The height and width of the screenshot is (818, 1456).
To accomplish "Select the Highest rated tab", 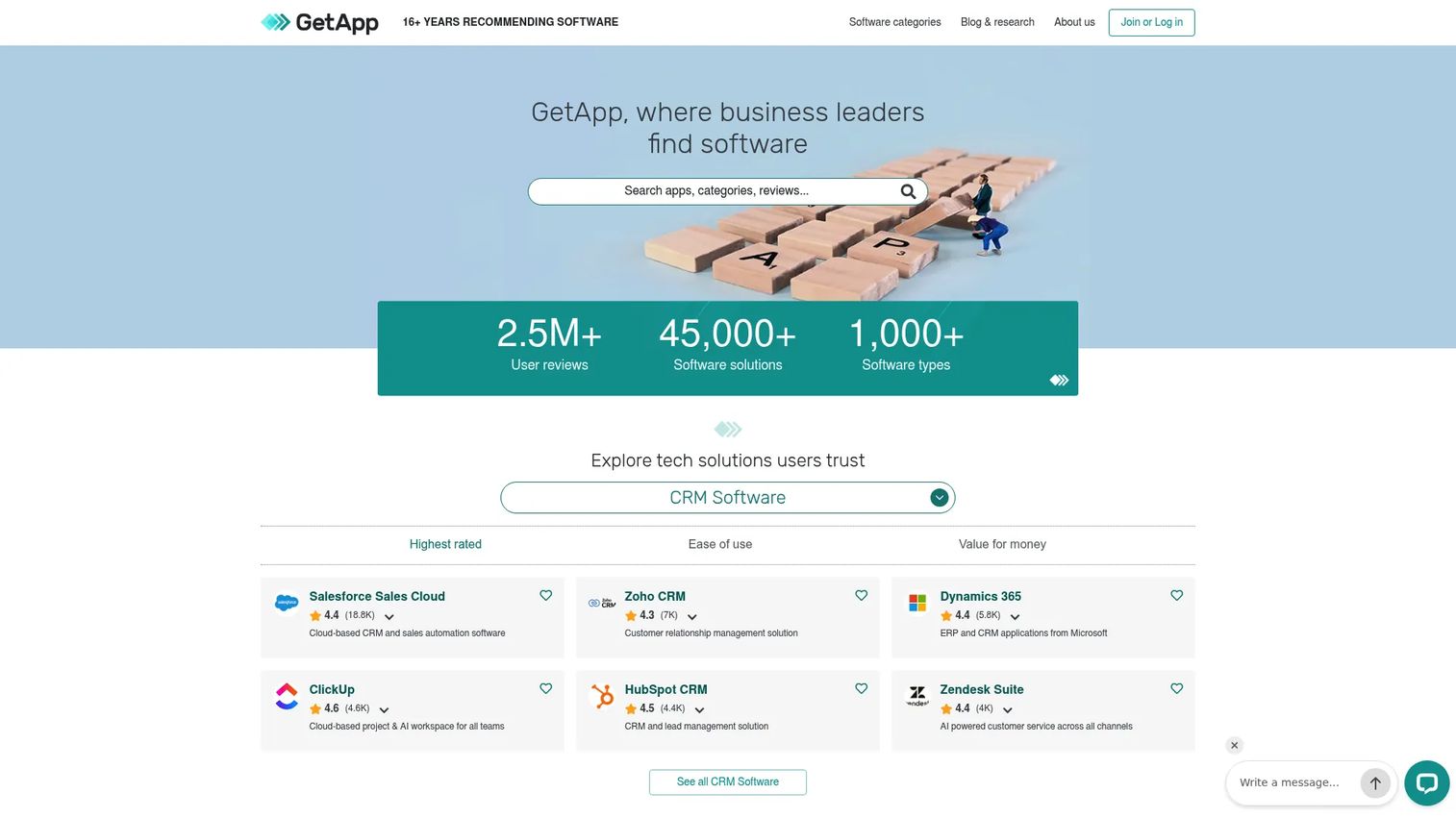I will pos(445,544).
